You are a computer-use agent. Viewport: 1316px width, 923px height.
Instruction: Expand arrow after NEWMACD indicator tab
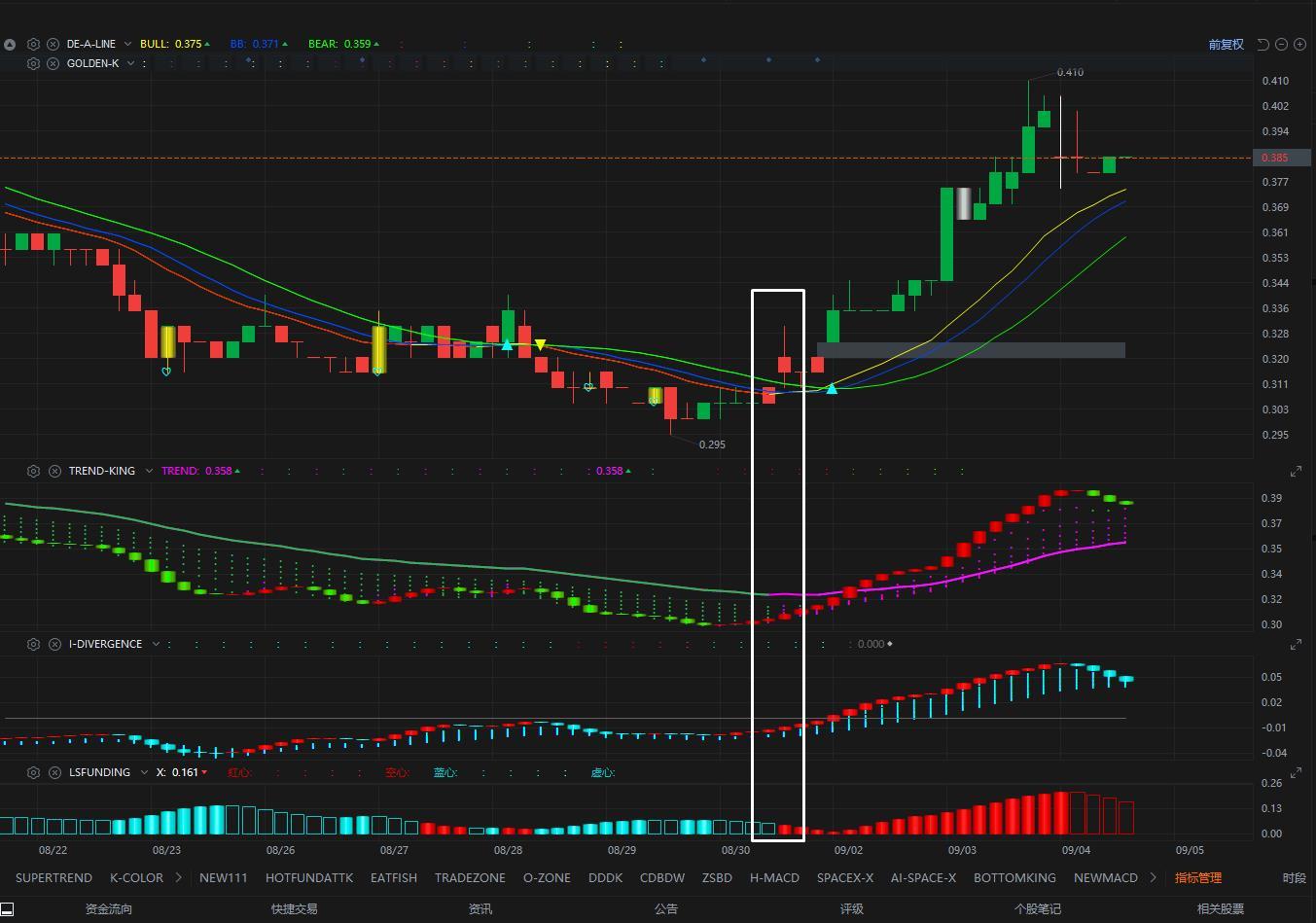(1153, 877)
